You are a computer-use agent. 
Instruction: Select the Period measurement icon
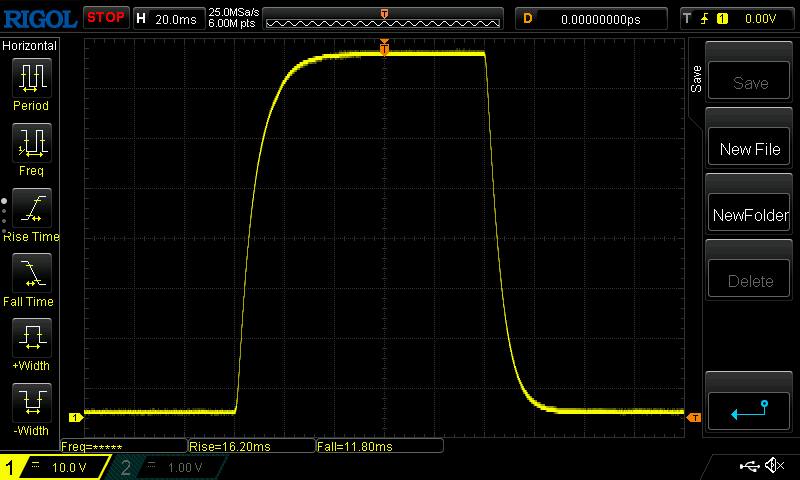pyautogui.click(x=32, y=78)
